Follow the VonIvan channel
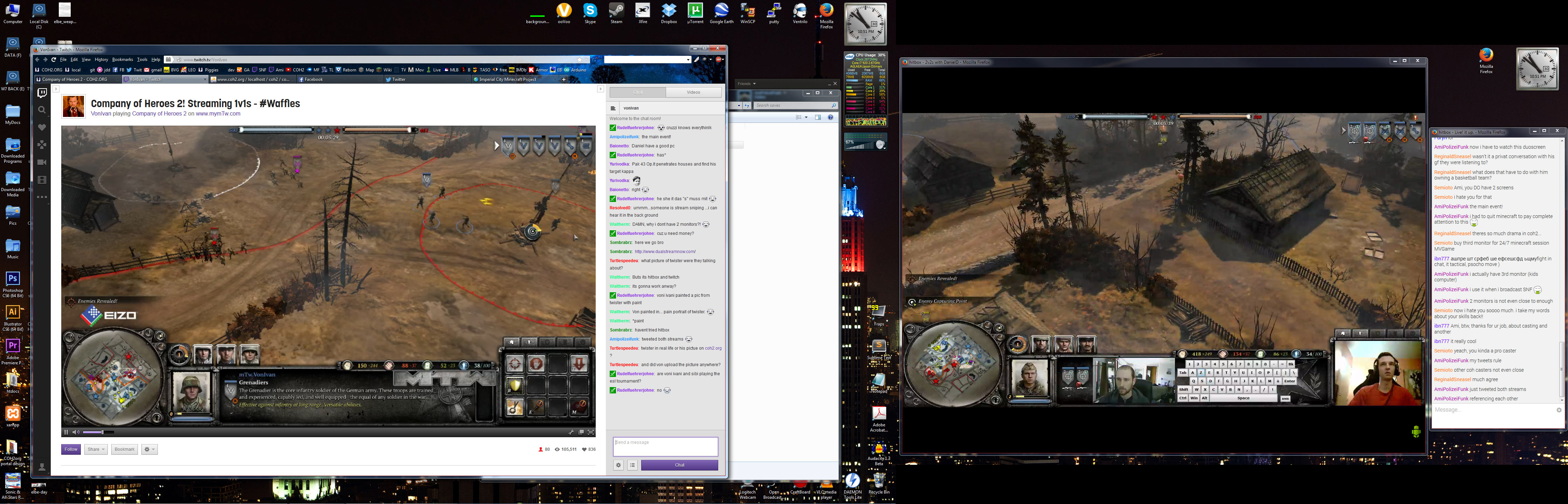 [71, 449]
